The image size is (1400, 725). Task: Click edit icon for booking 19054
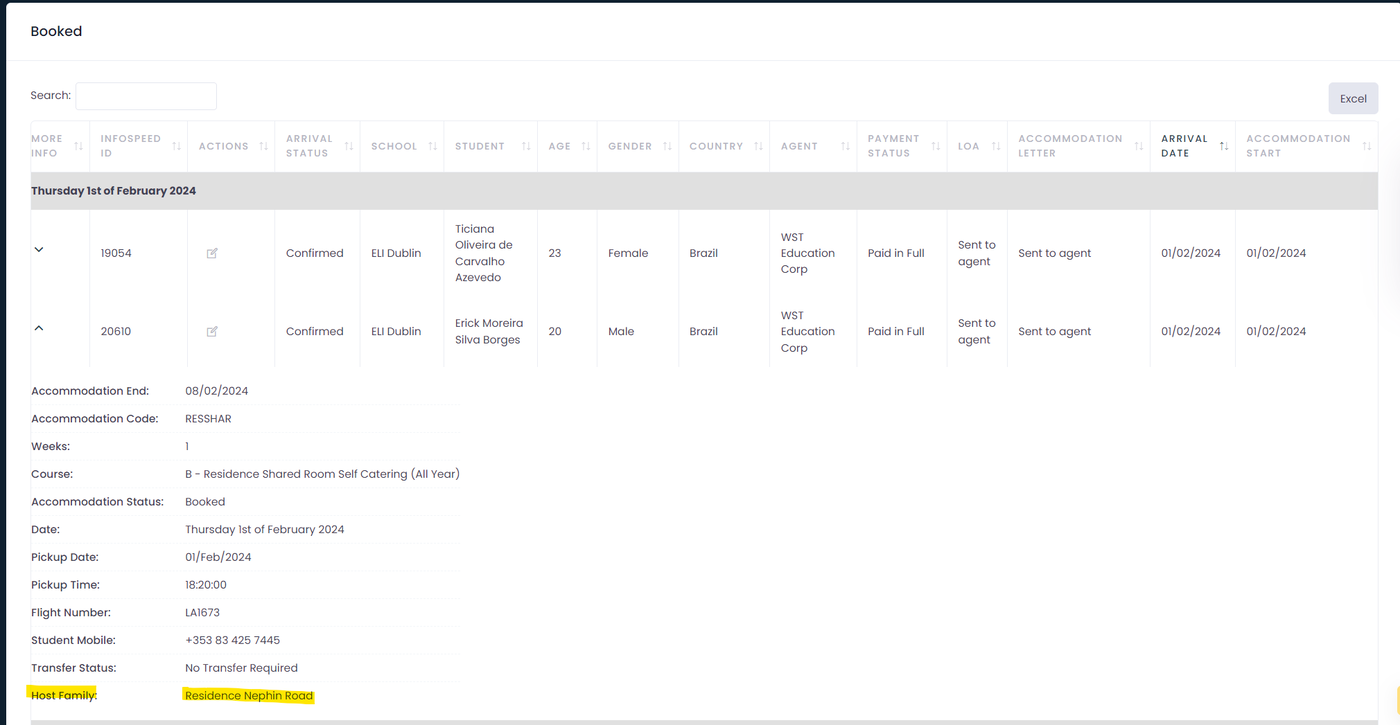click(x=212, y=254)
